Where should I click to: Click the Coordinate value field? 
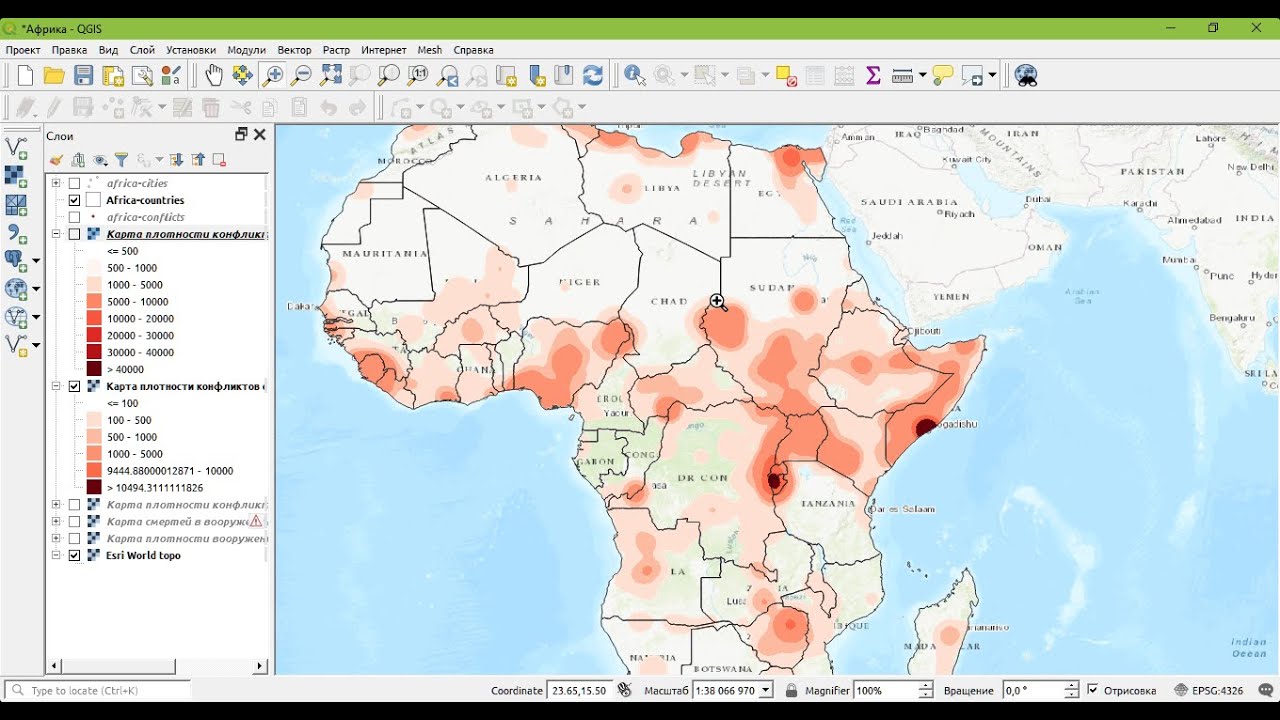(580, 690)
